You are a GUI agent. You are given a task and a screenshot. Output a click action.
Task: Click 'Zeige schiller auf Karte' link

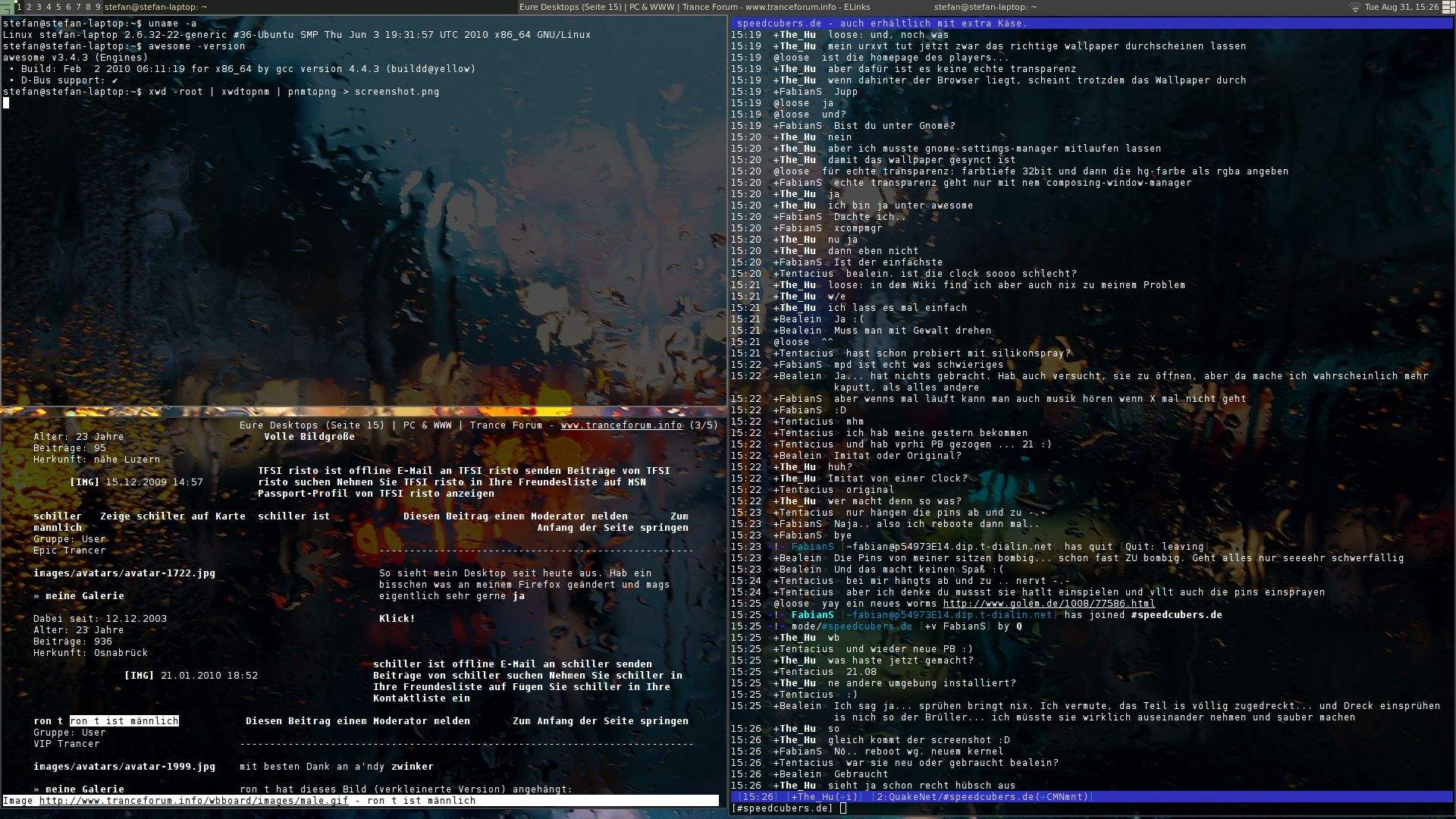click(x=172, y=516)
